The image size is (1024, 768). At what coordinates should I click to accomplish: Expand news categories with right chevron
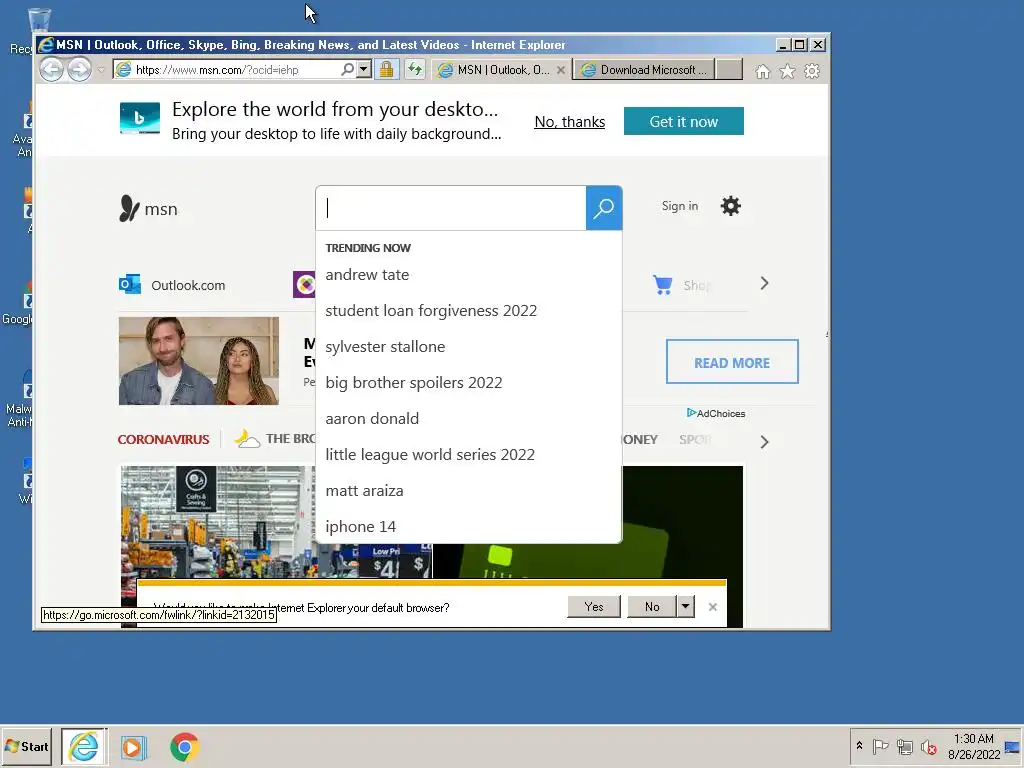click(765, 442)
